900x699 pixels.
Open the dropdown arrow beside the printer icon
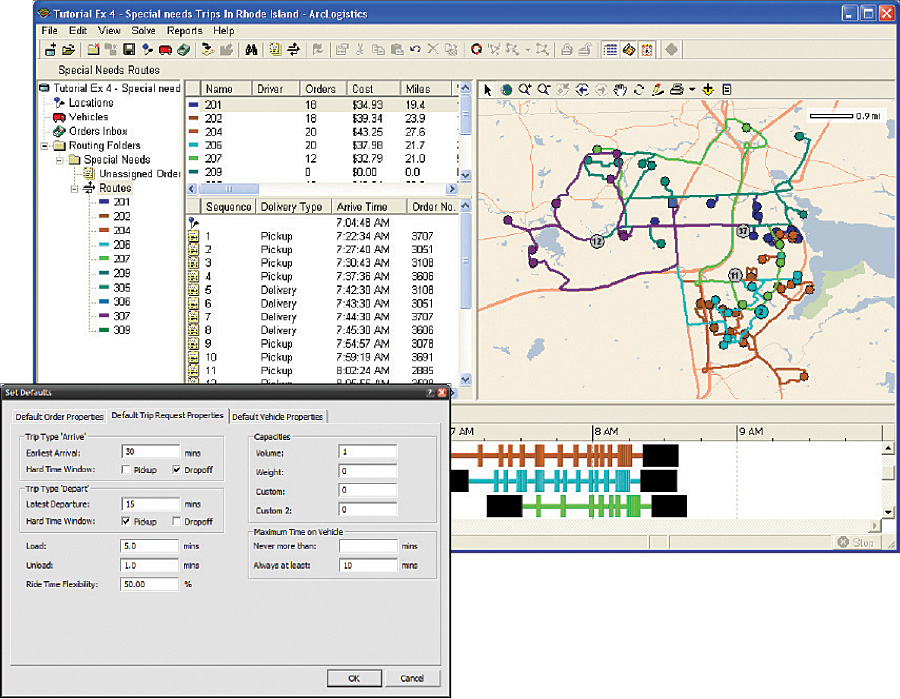point(691,89)
